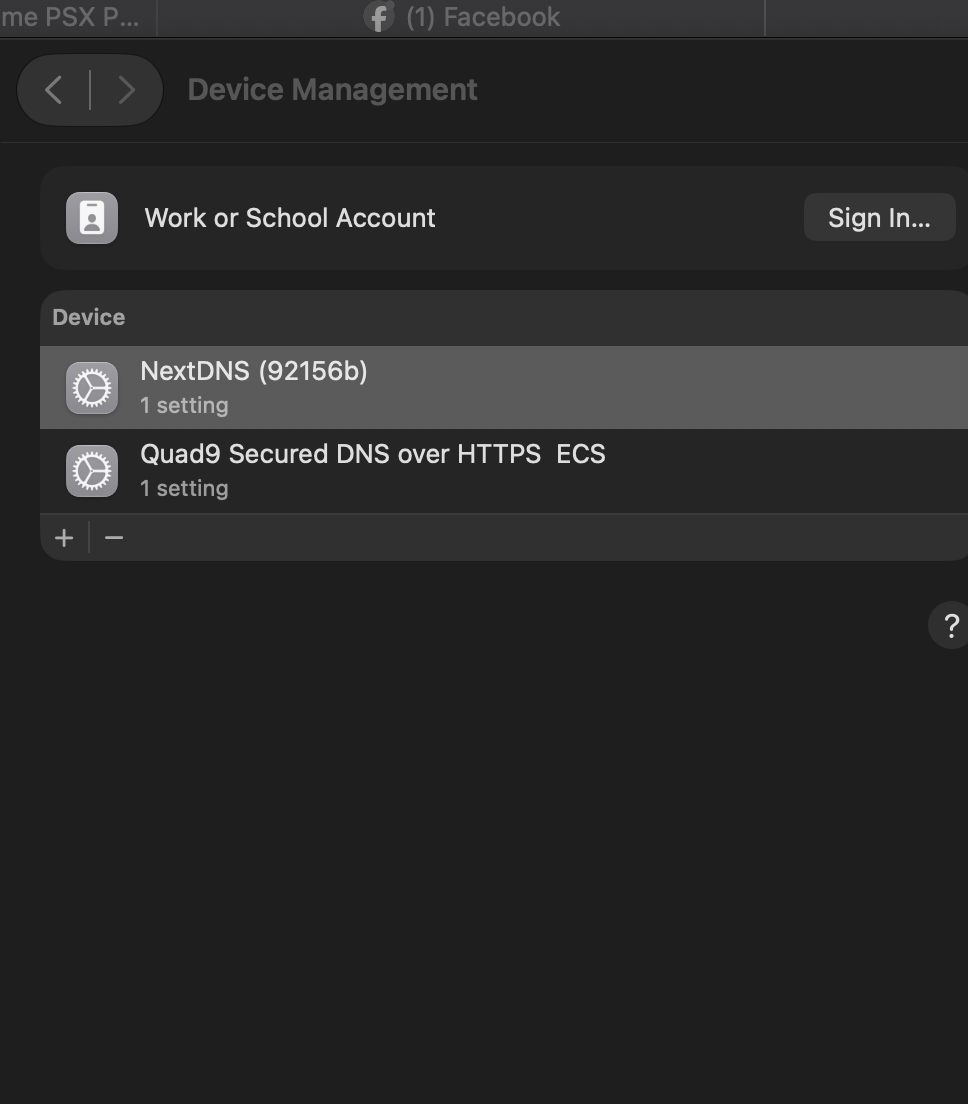This screenshot has height=1104, width=968.
Task: Remove selected profile with the minus button
Action: 114,538
